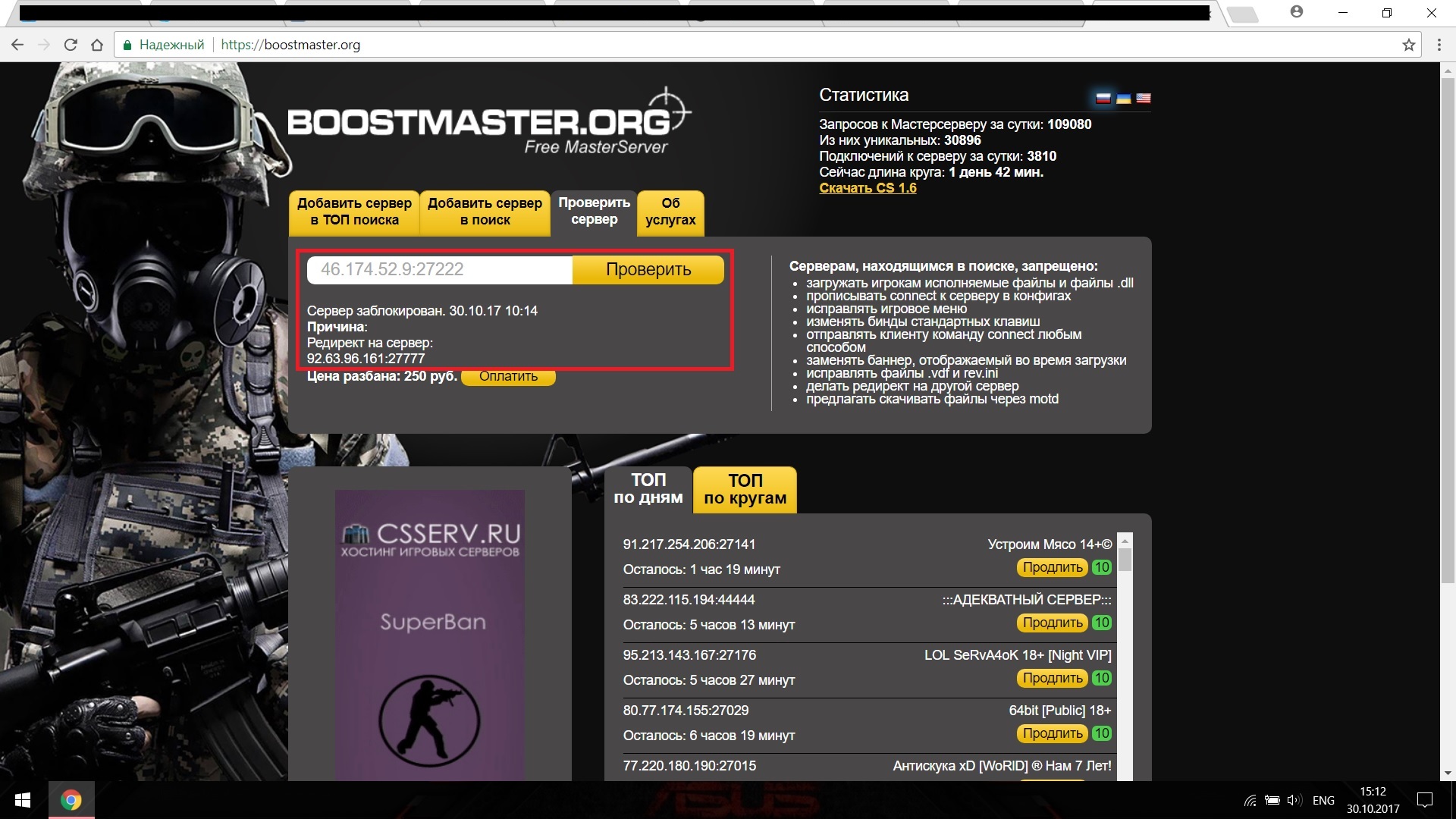
Task: Click the browser Forward arrow
Action: click(x=44, y=45)
